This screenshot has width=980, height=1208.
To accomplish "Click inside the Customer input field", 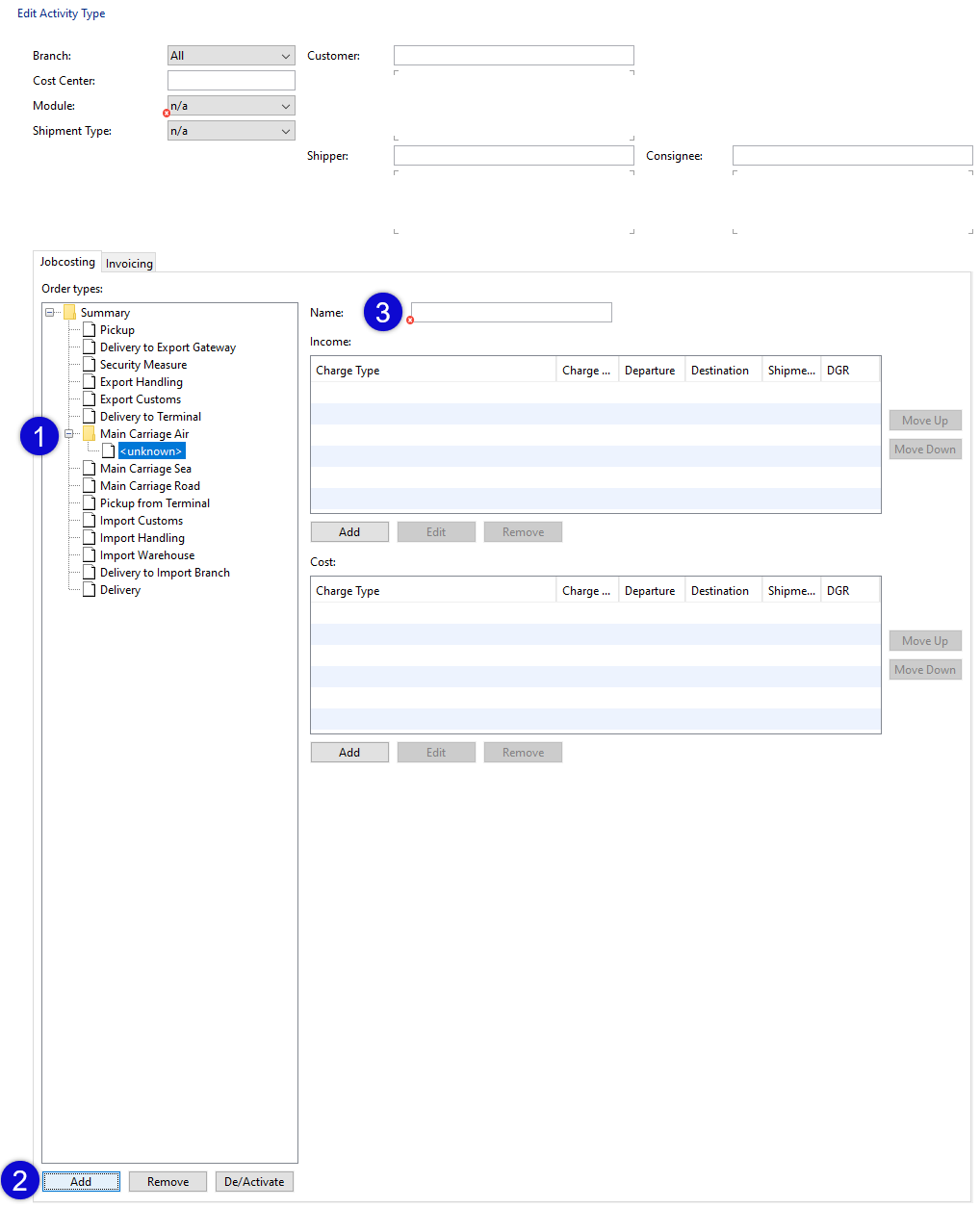I will click(513, 55).
